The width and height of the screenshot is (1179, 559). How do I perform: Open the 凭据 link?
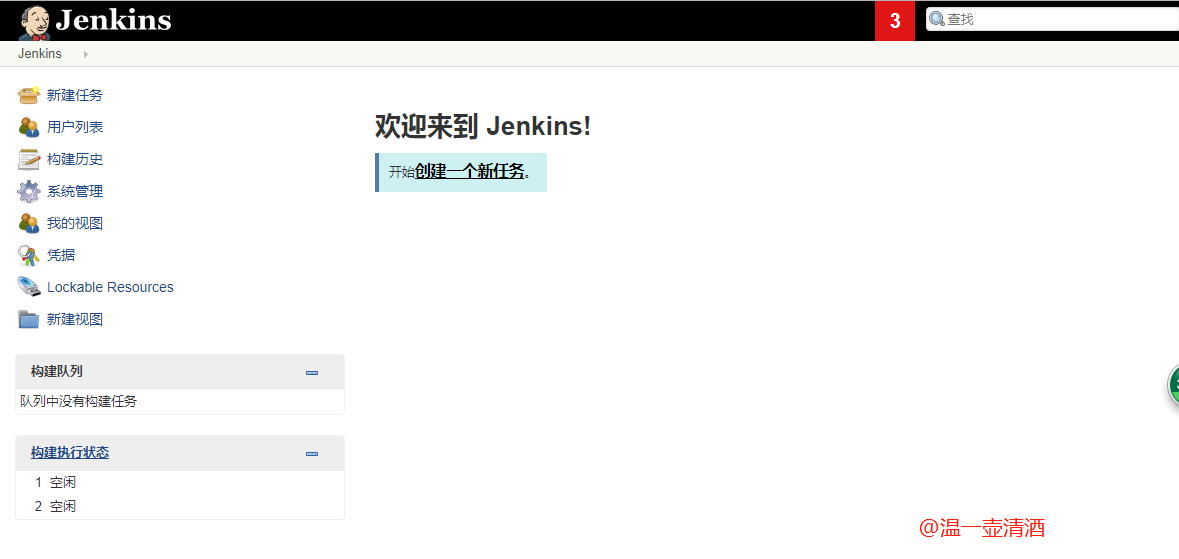[x=61, y=255]
